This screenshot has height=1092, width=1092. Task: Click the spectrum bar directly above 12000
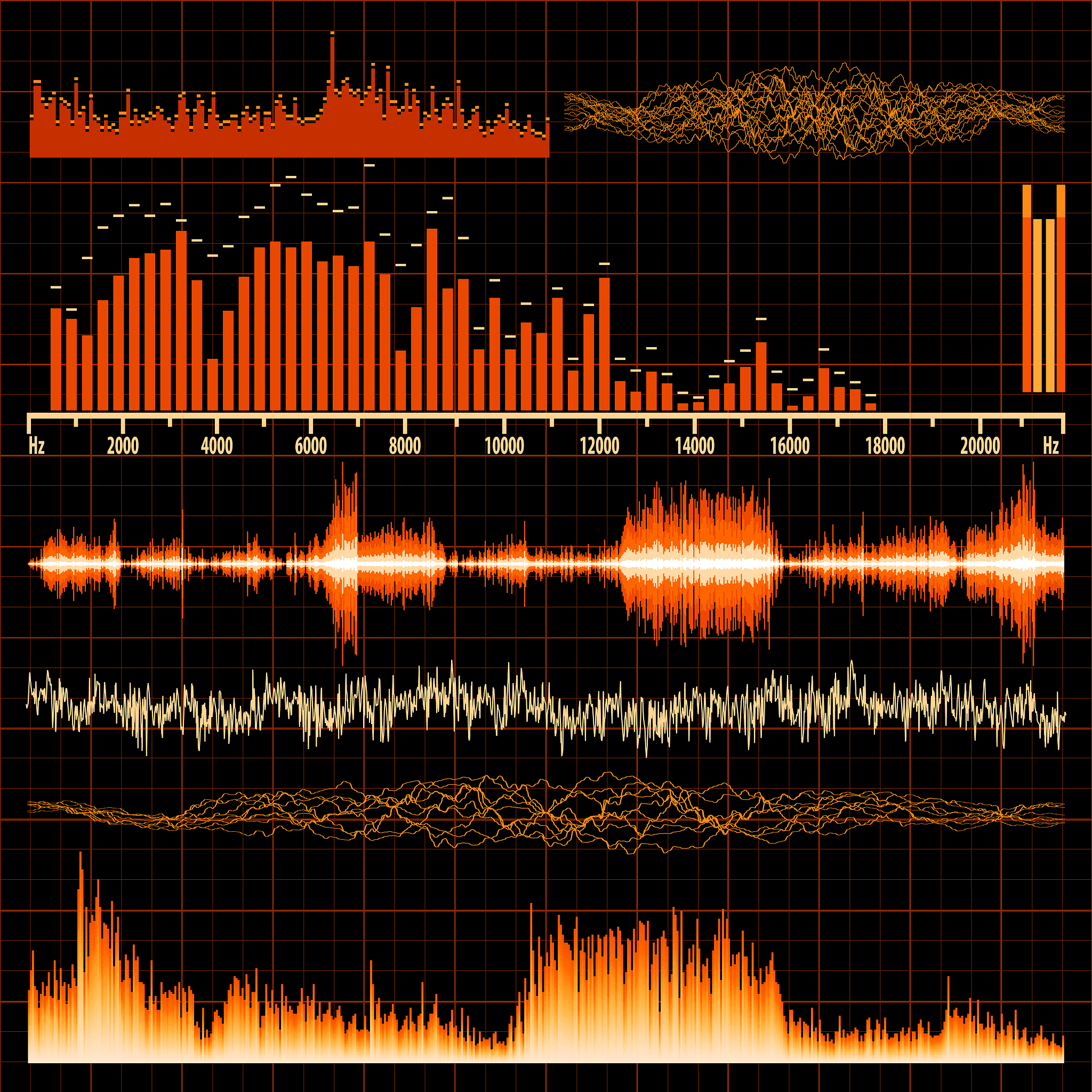pyautogui.click(x=604, y=345)
